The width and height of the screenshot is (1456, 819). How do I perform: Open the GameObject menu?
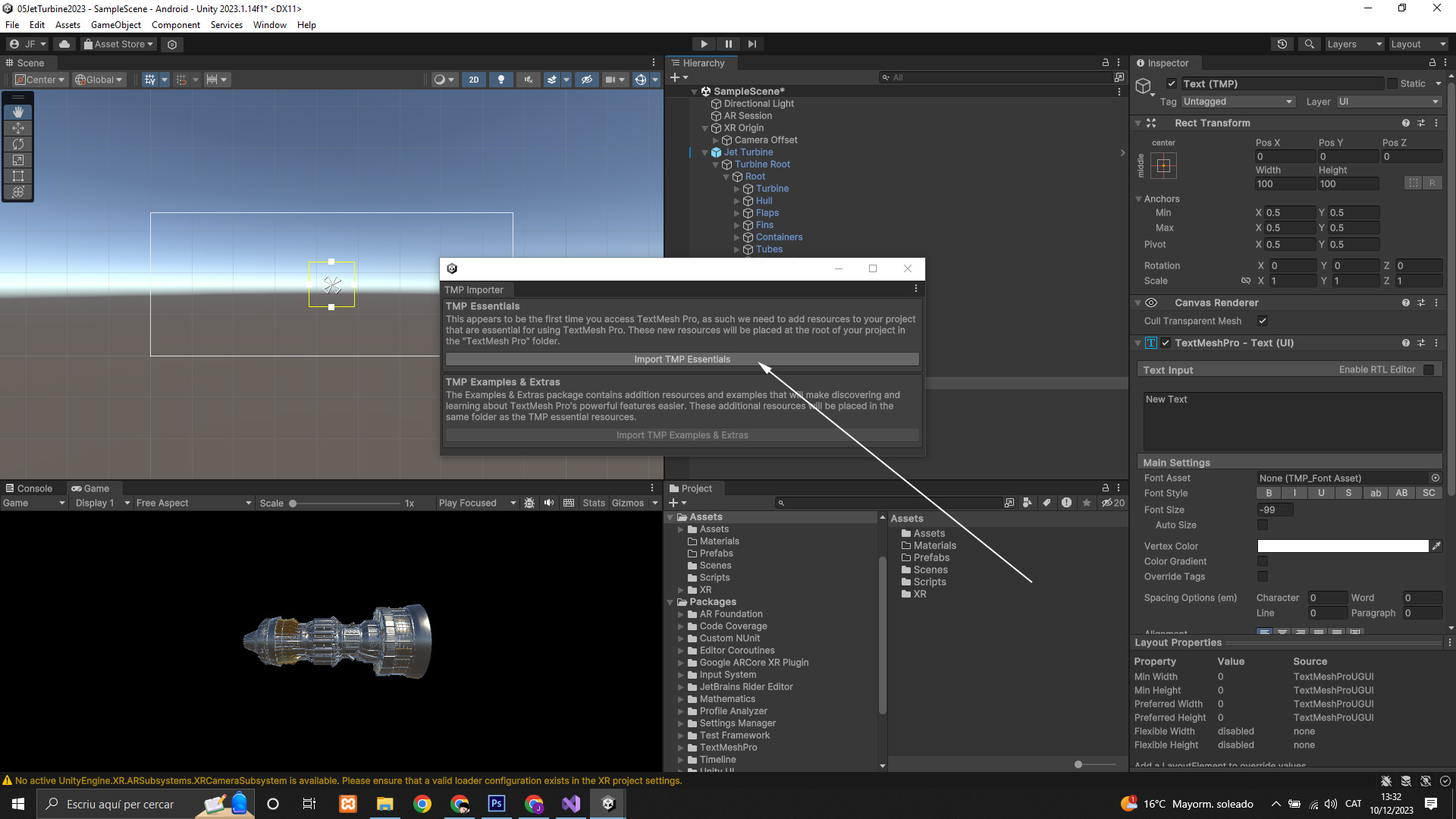pos(115,25)
